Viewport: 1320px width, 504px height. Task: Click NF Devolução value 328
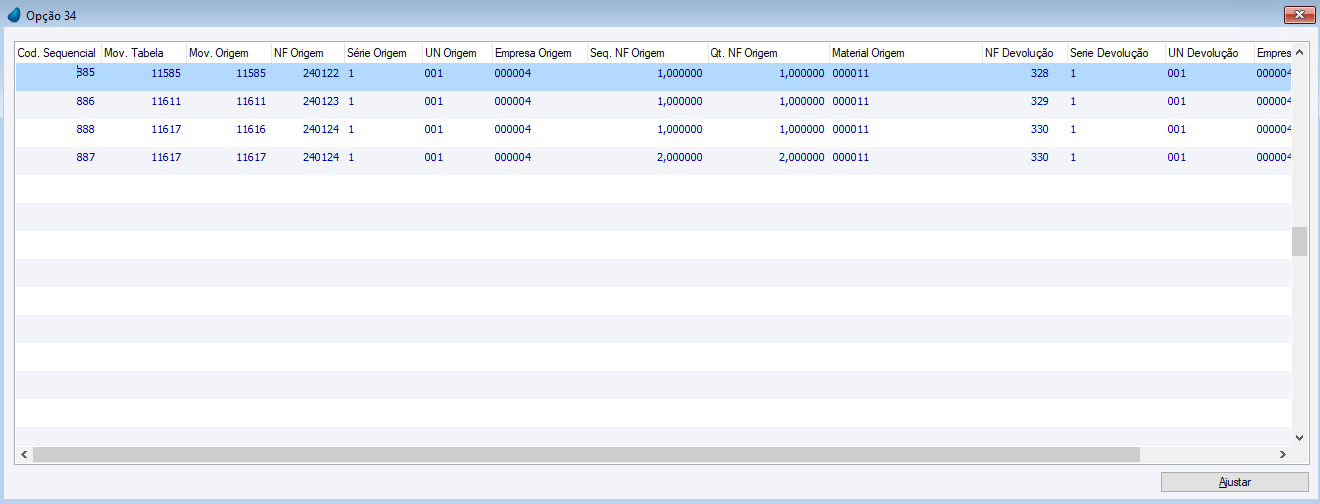1040,73
